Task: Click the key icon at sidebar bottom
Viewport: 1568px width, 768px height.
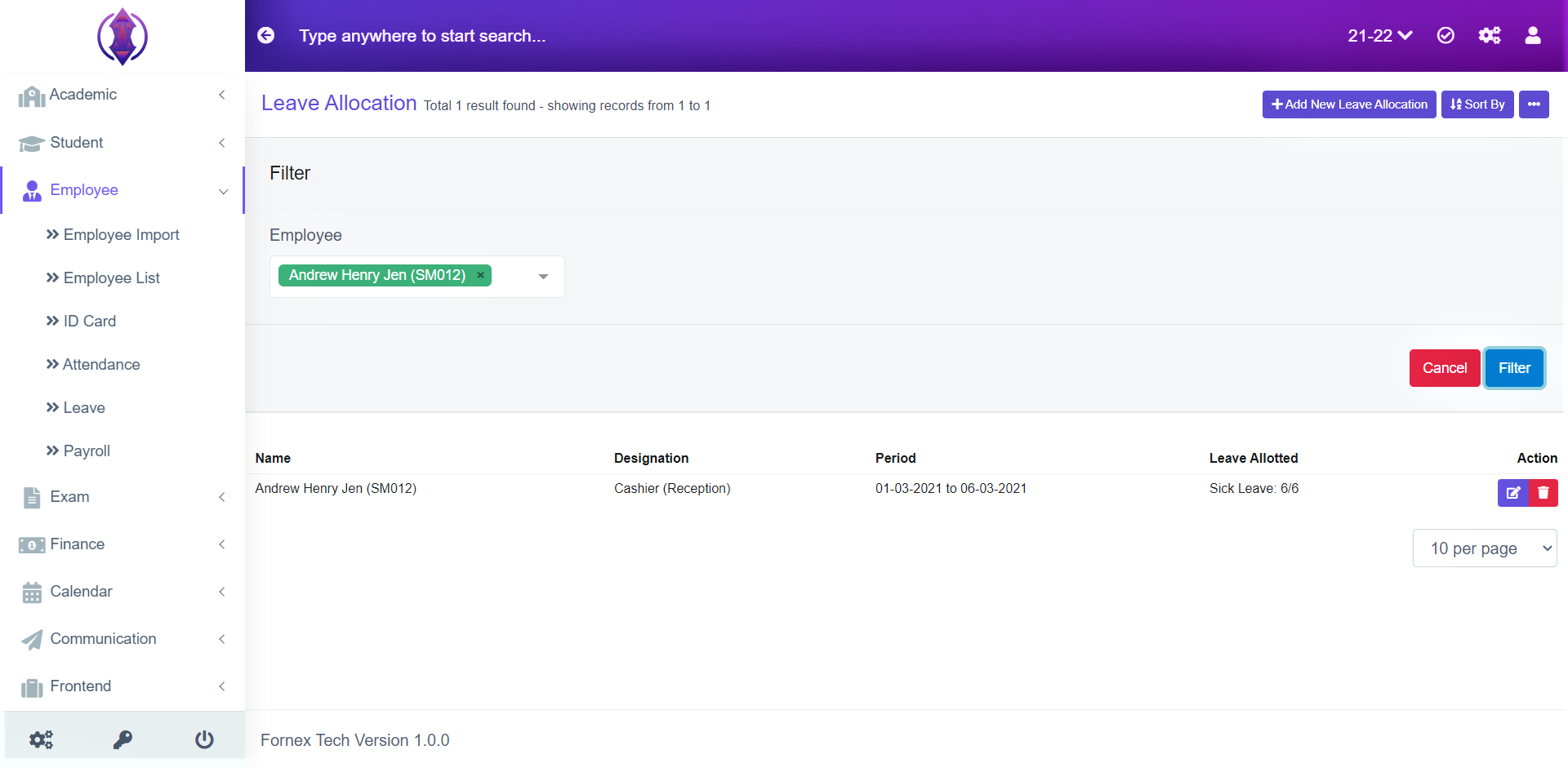Action: 122,739
